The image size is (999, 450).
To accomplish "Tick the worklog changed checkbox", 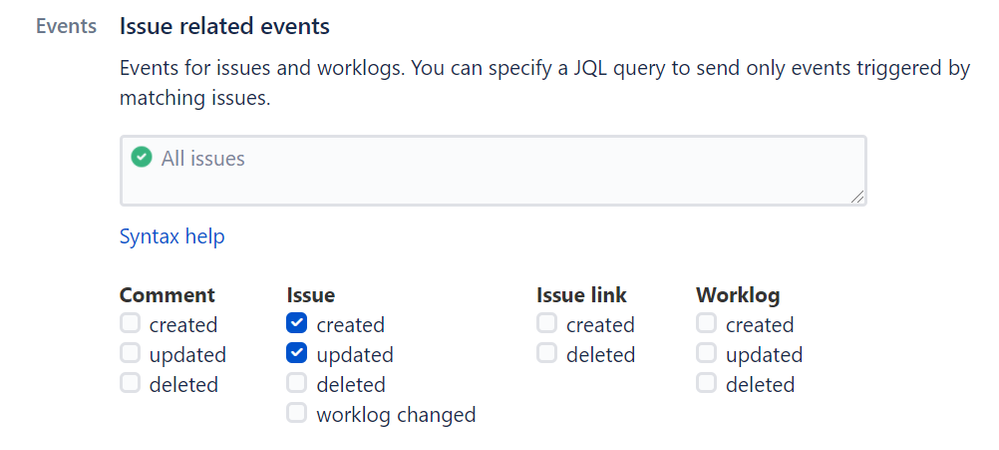I will 297,413.
